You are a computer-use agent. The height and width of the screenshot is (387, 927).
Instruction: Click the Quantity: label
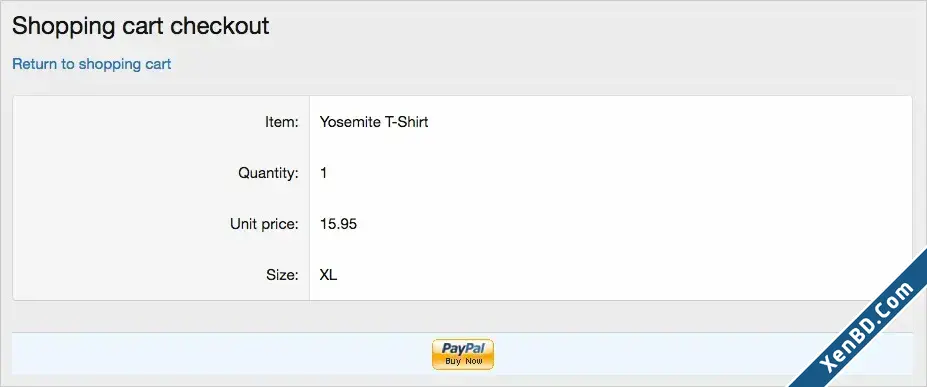268,174
